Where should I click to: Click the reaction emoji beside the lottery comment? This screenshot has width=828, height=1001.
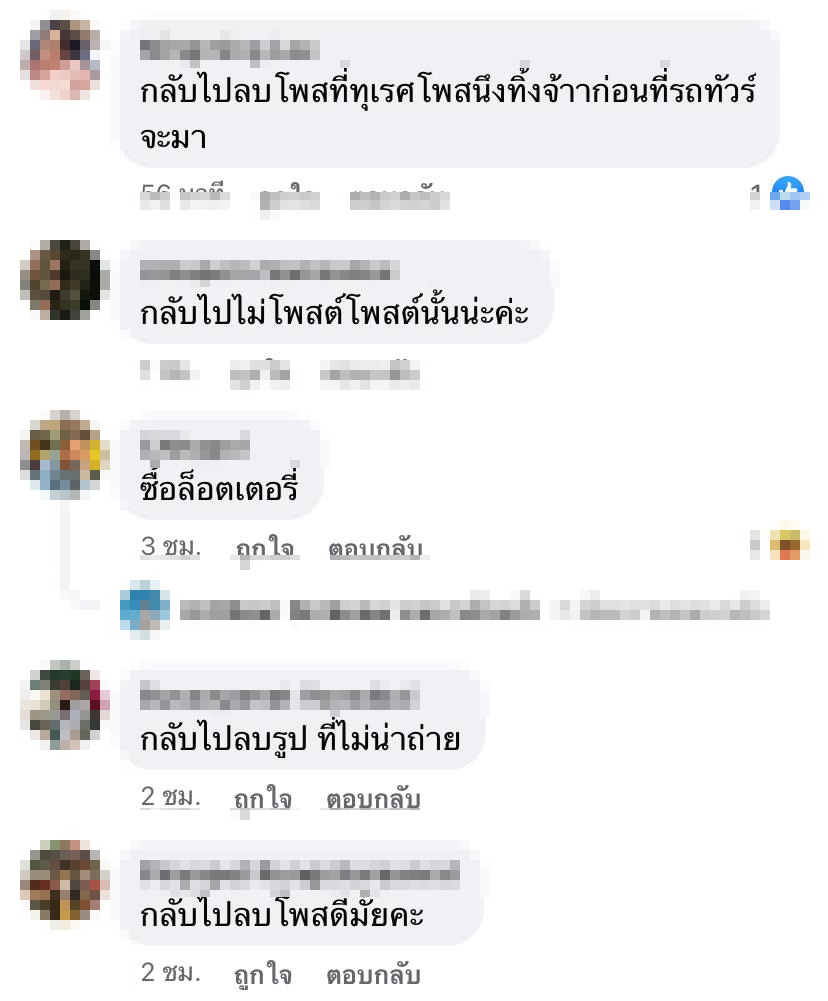click(x=789, y=545)
